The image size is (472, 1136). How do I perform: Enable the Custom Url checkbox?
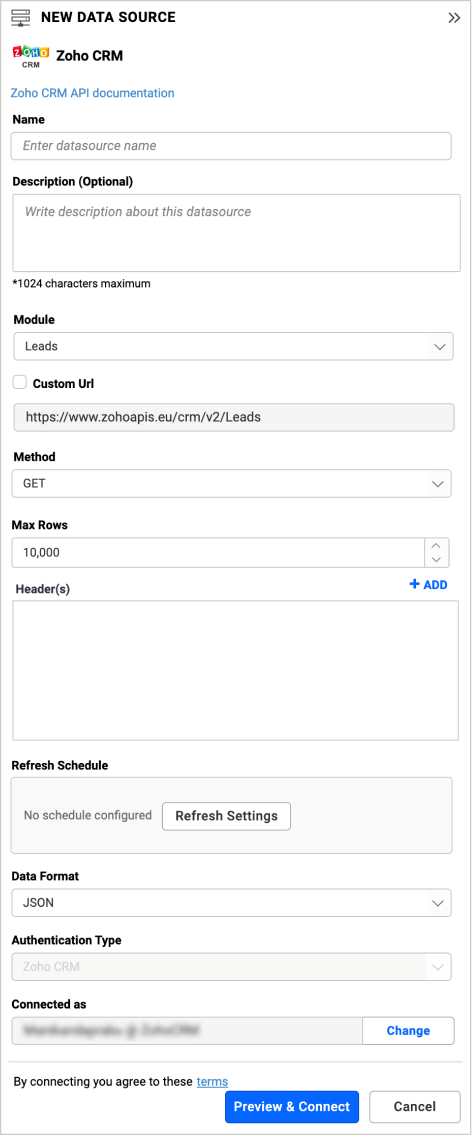[x=20, y=383]
